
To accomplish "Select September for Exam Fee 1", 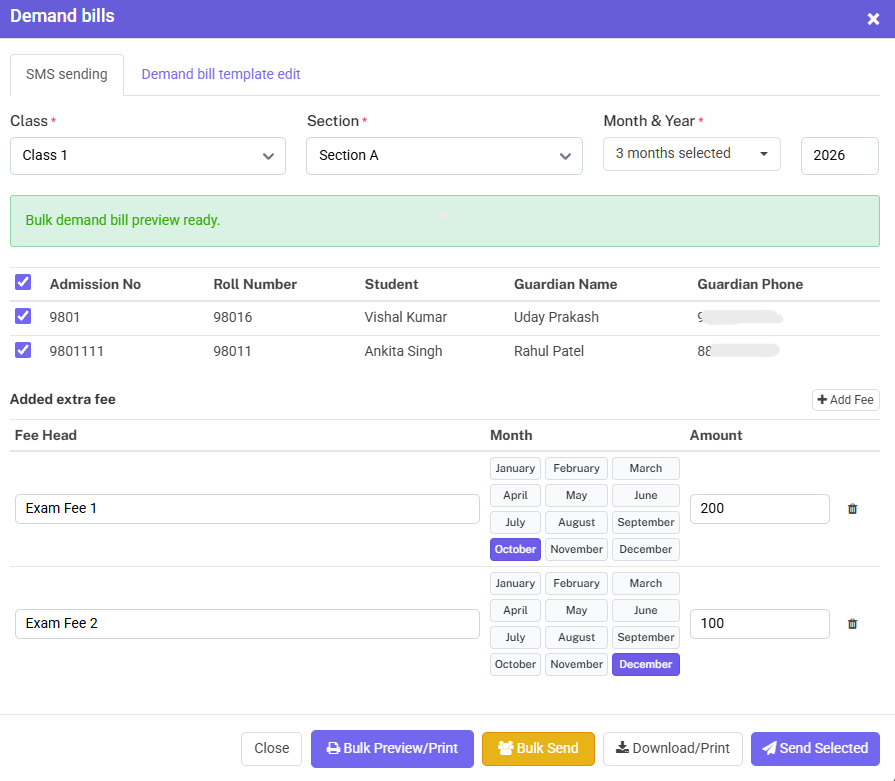I will tap(646, 522).
